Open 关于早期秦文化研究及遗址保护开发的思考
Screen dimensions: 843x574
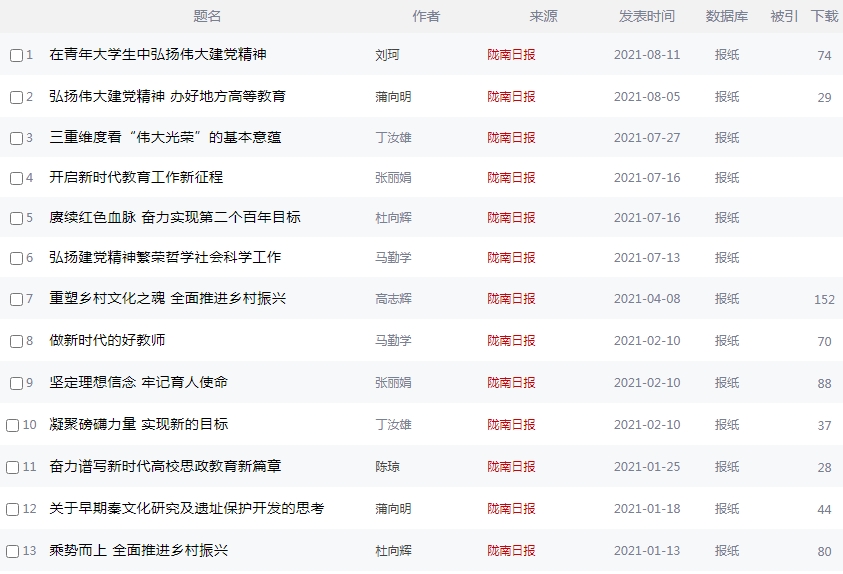(x=187, y=509)
